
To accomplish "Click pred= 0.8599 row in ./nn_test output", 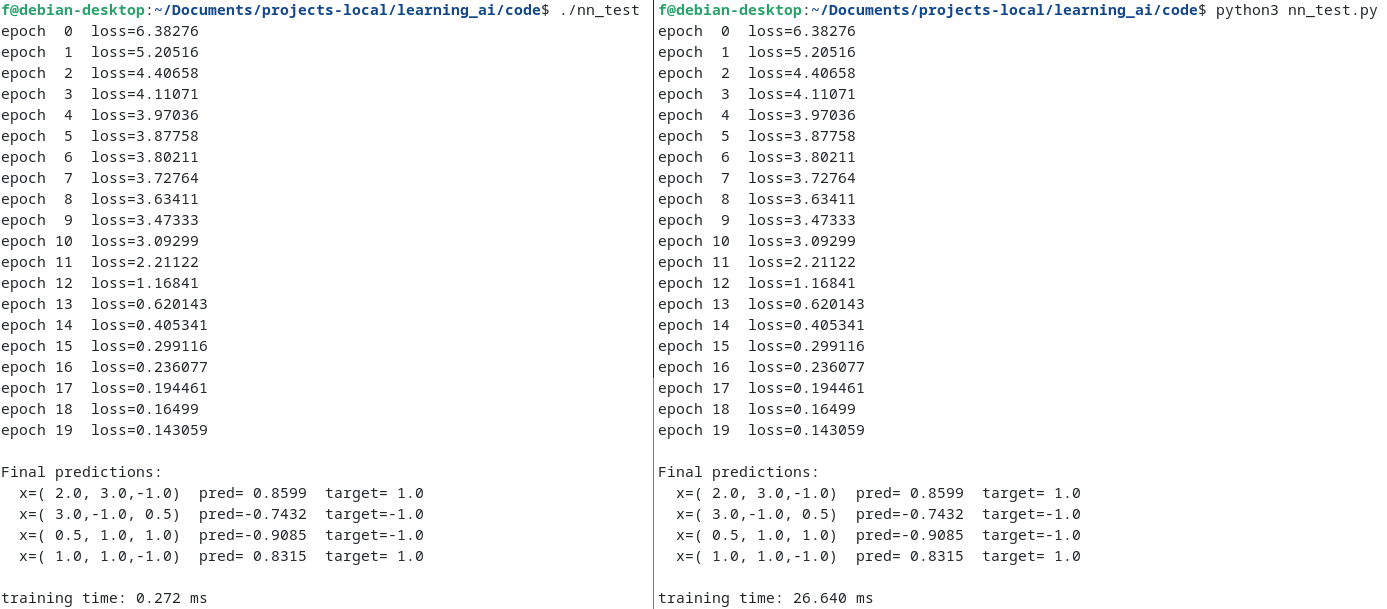I will 221,493.
